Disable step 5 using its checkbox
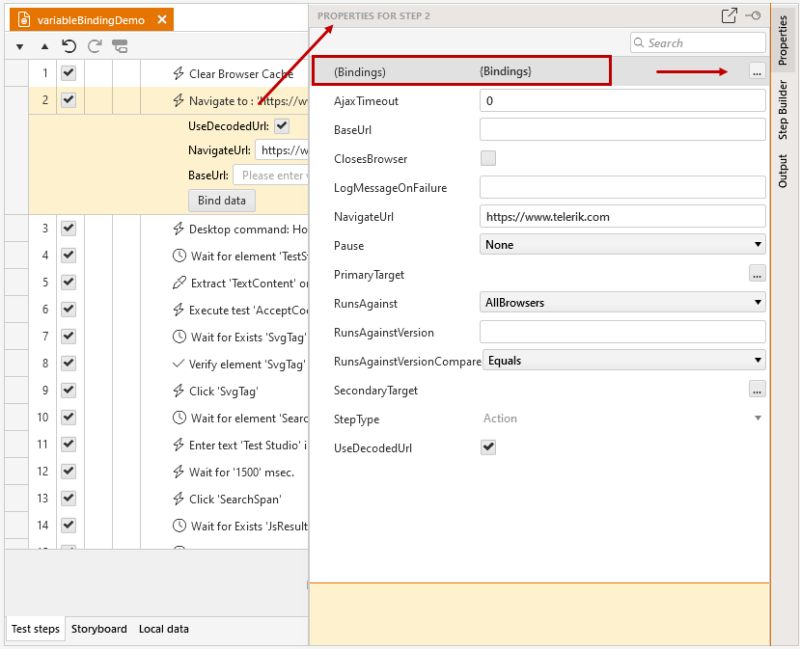 (x=66, y=280)
